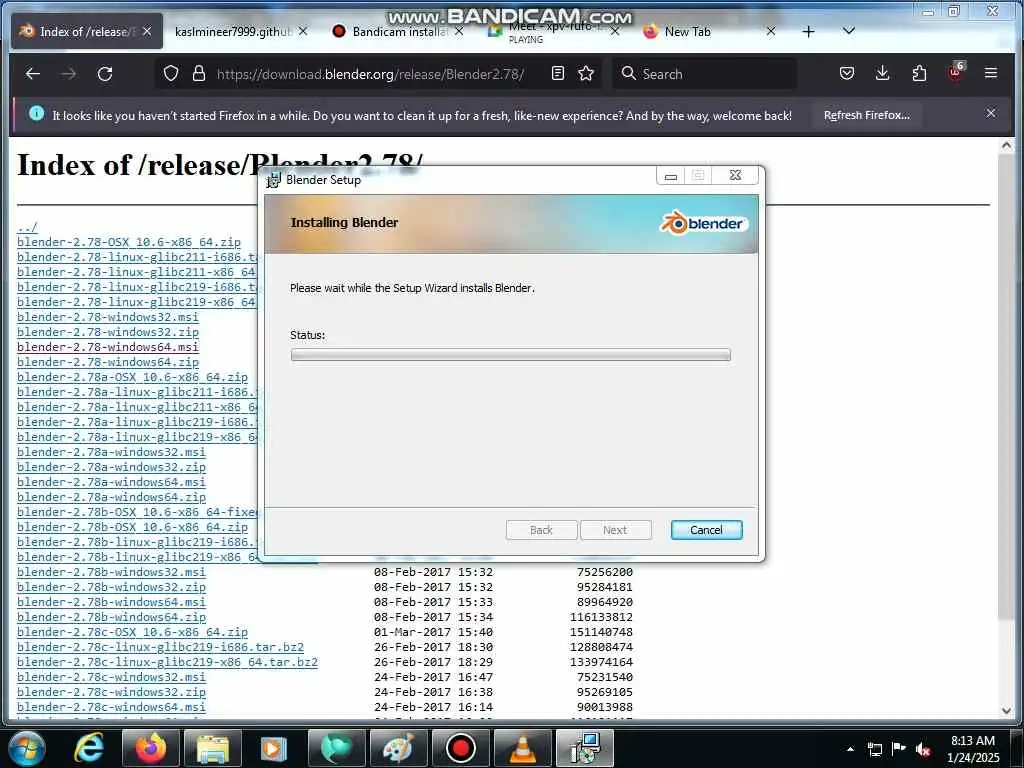The image size is (1024, 768).
Task: Go back with the Firefox back arrow
Action: 33,74
